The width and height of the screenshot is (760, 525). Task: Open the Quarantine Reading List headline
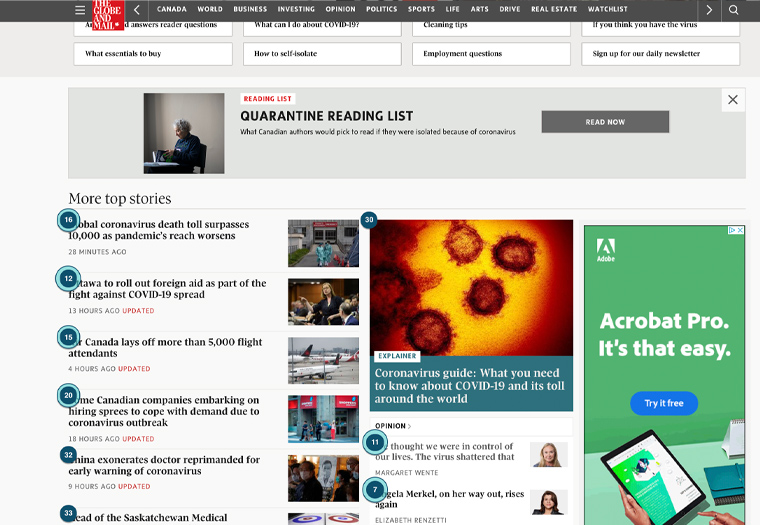(327, 116)
